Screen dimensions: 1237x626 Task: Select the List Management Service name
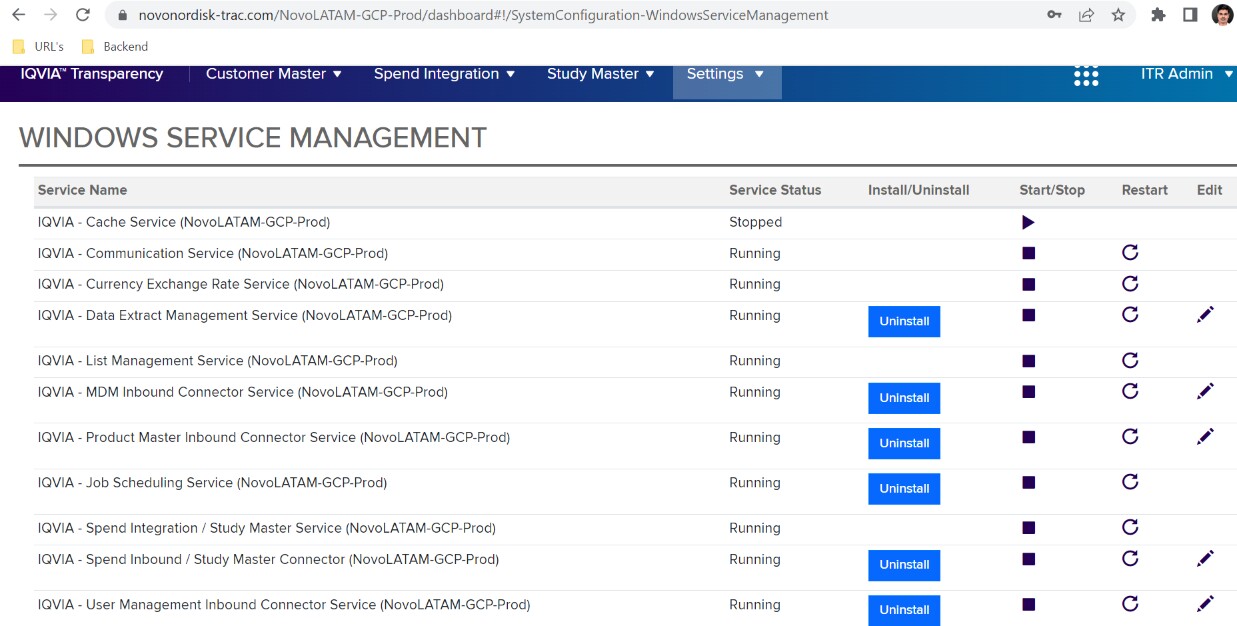[218, 360]
